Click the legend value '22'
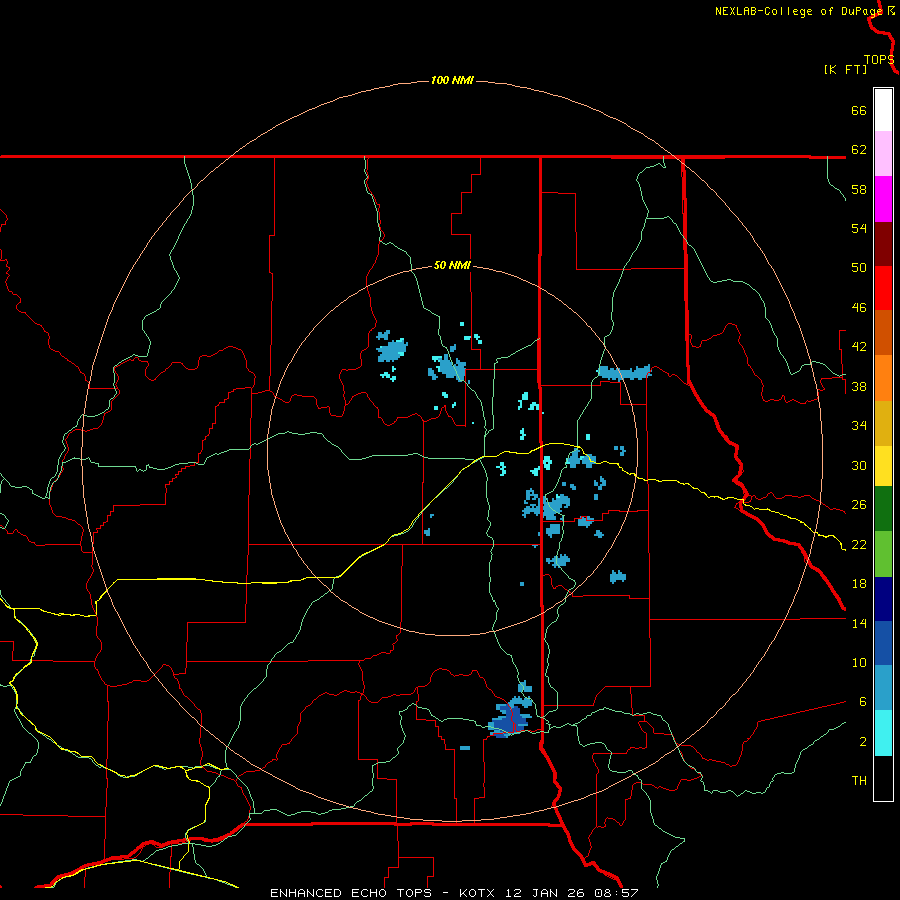Screen dimensions: 900x900 (x=859, y=544)
